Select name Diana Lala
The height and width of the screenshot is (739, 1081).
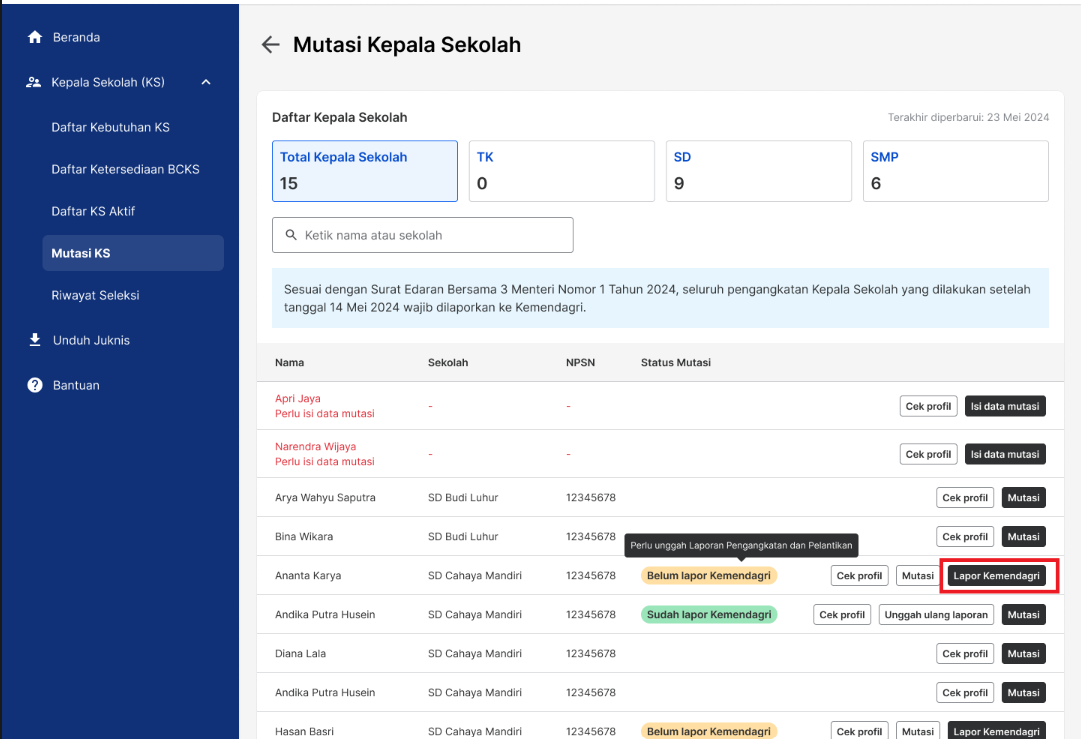[x=301, y=654]
